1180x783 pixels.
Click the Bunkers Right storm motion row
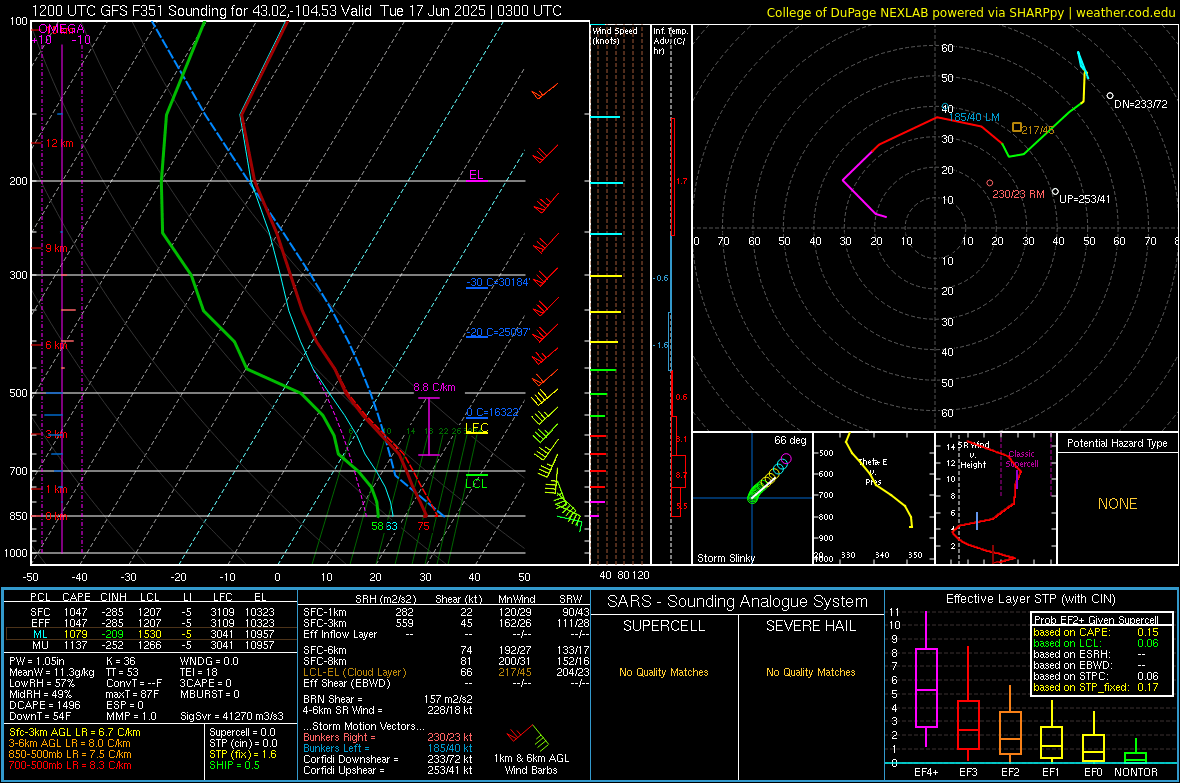388,737
